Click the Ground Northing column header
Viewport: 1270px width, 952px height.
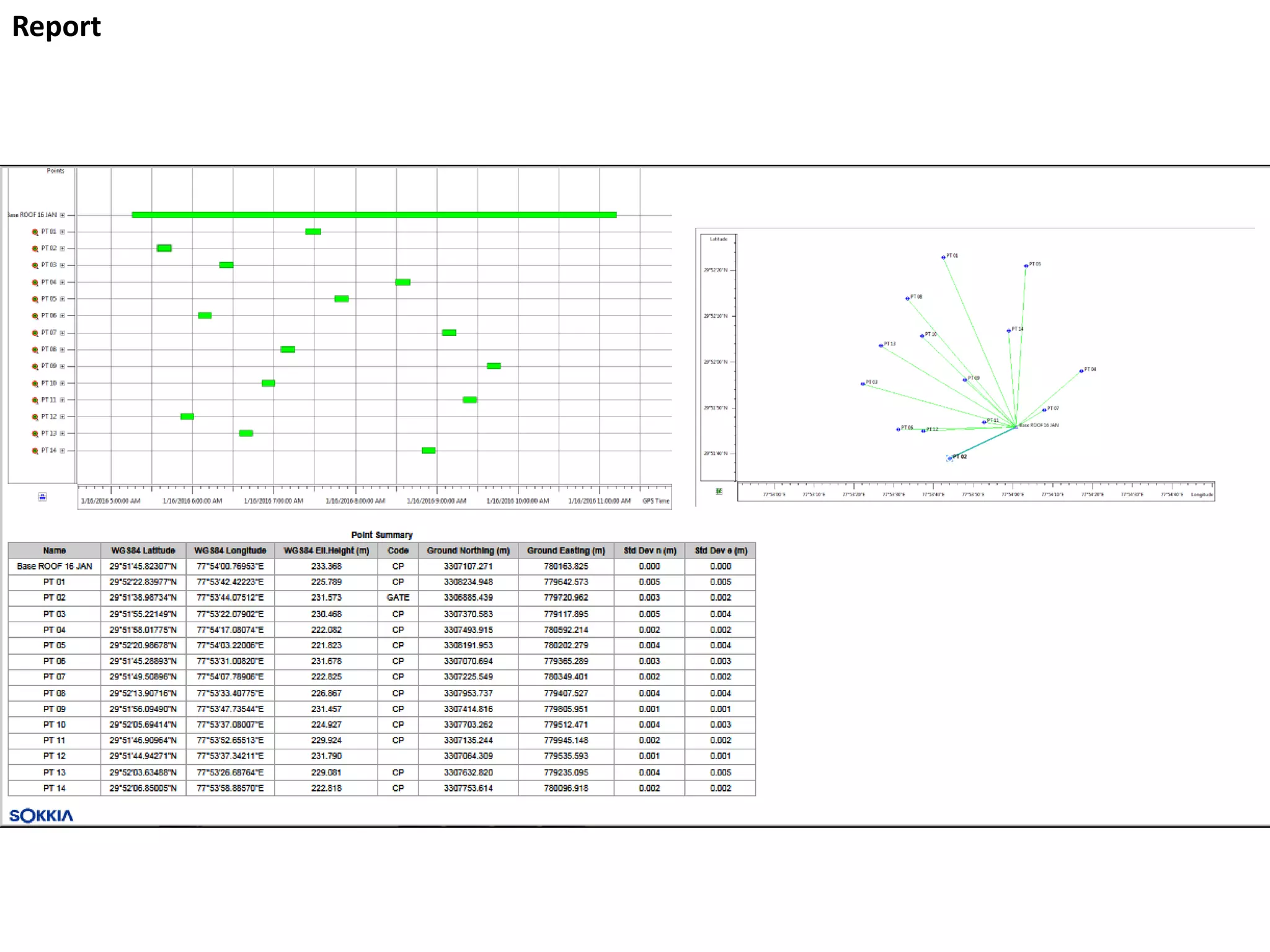point(468,550)
